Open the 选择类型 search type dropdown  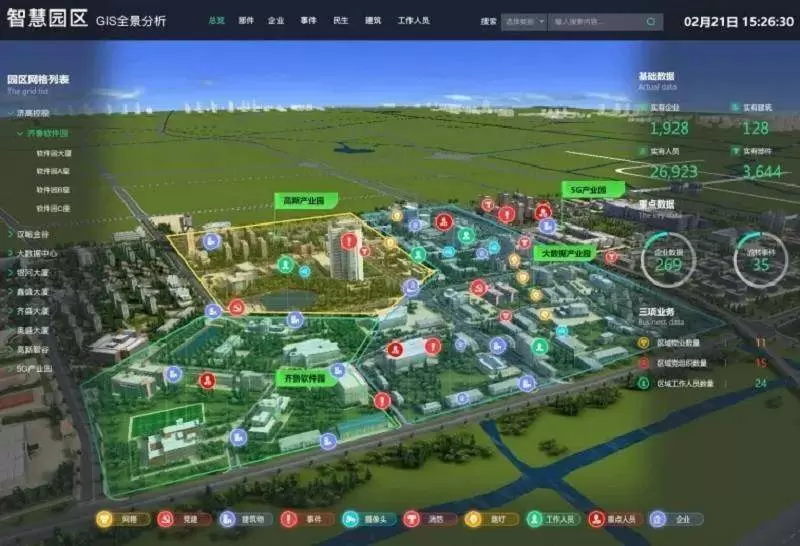click(524, 21)
